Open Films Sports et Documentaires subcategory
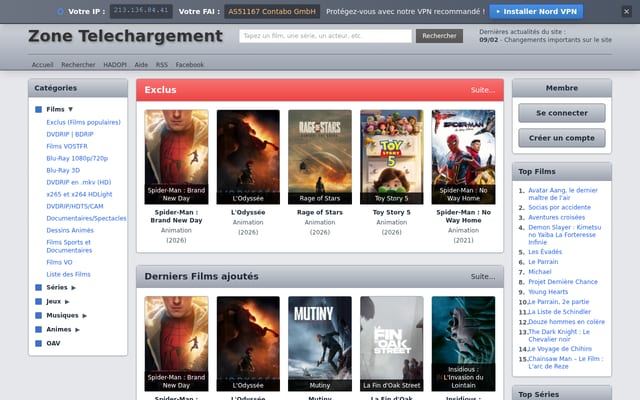 [69, 246]
